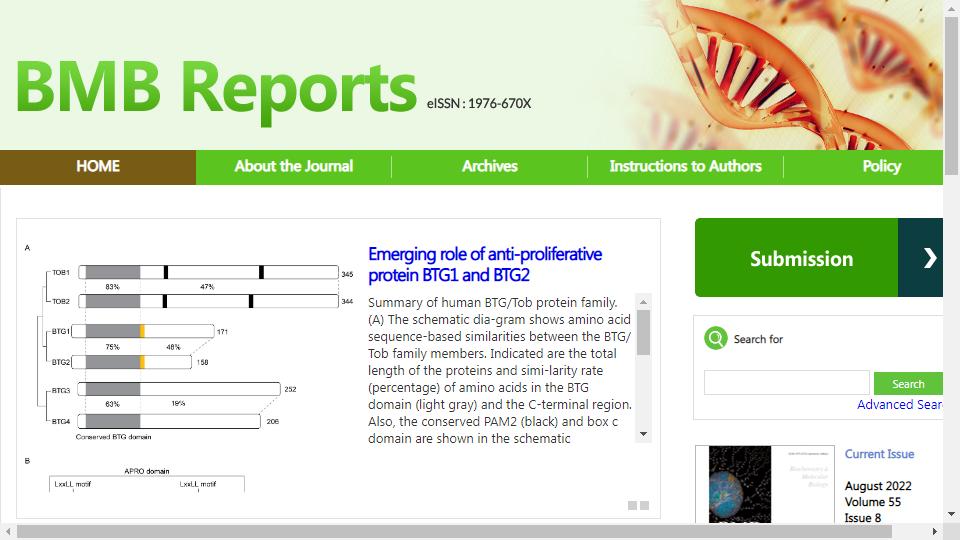Click the BTG/Tob family schematic figure

click(x=190, y=367)
